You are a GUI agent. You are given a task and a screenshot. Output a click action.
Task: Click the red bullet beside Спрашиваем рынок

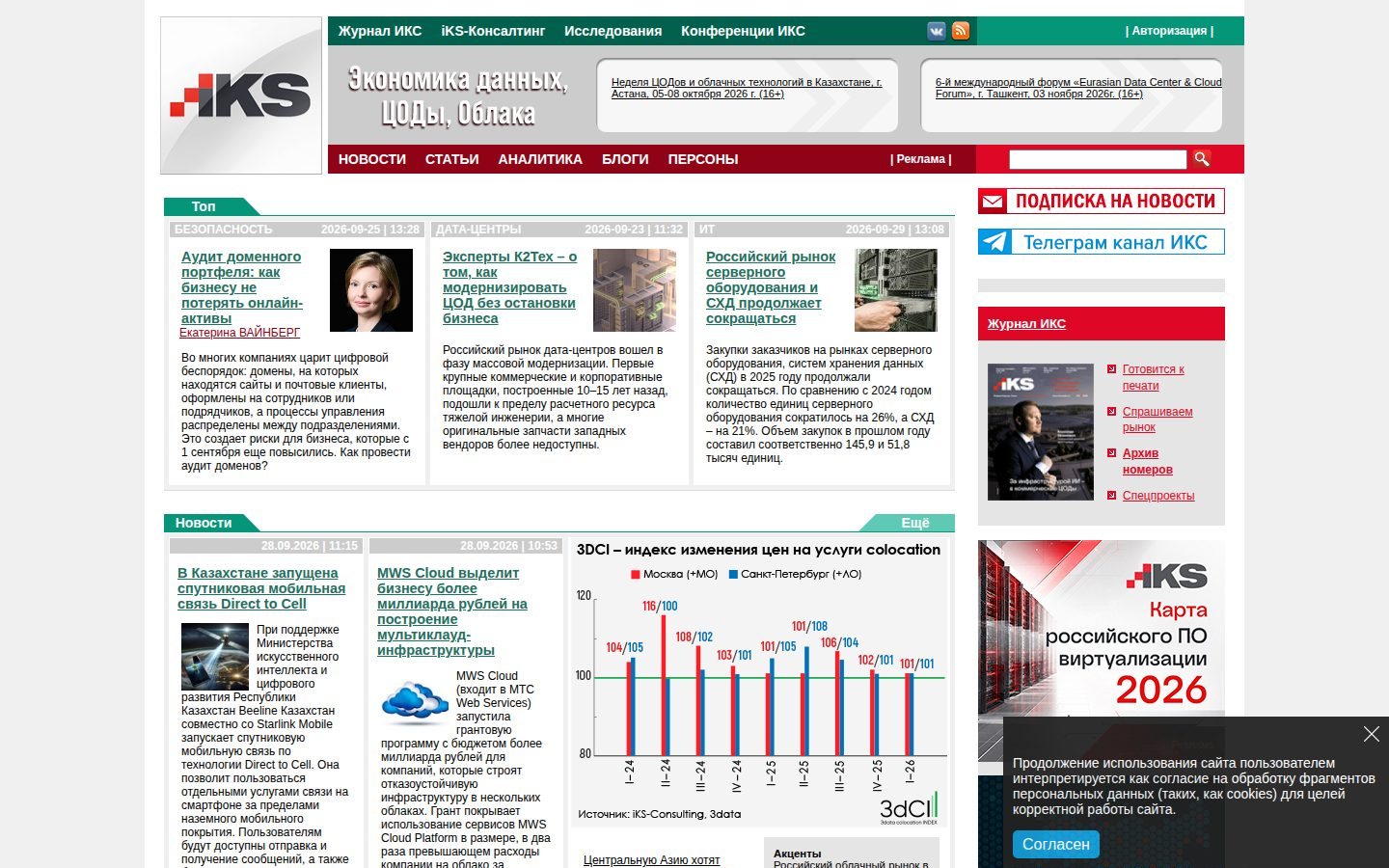click(x=1112, y=412)
